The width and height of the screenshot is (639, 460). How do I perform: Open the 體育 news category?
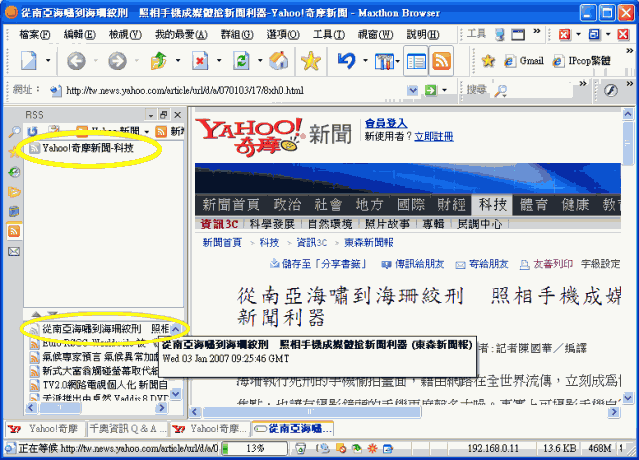[533, 205]
